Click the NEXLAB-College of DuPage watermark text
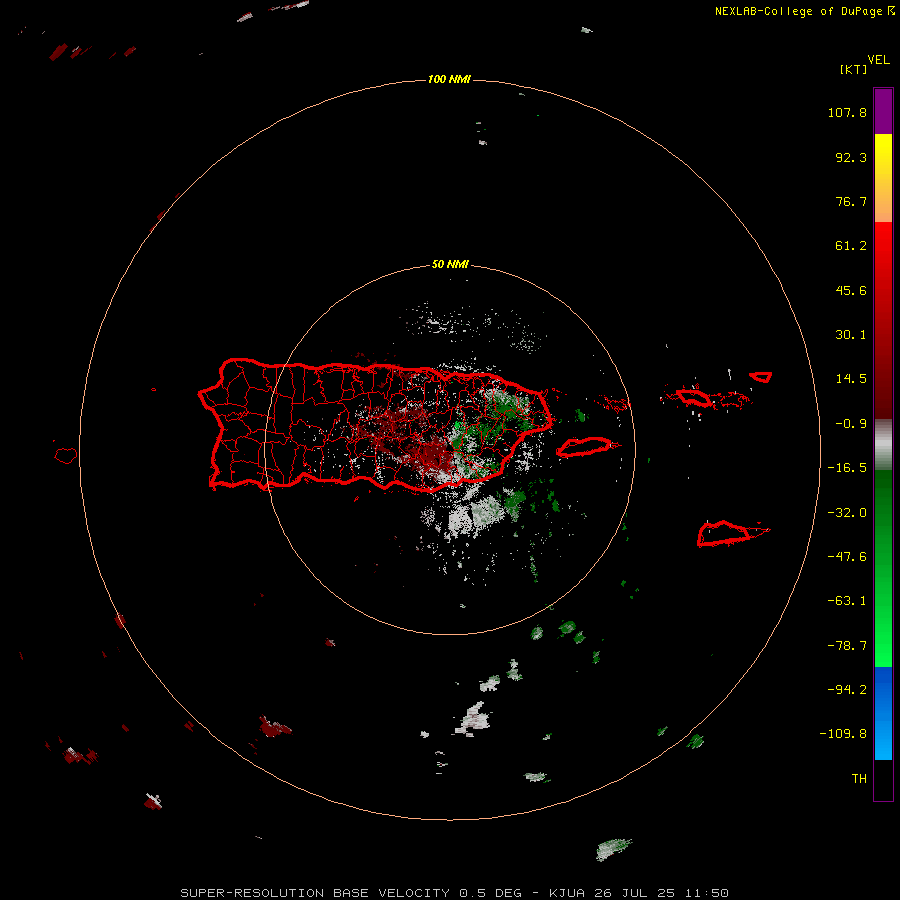900x900 pixels. pyautogui.click(x=805, y=11)
